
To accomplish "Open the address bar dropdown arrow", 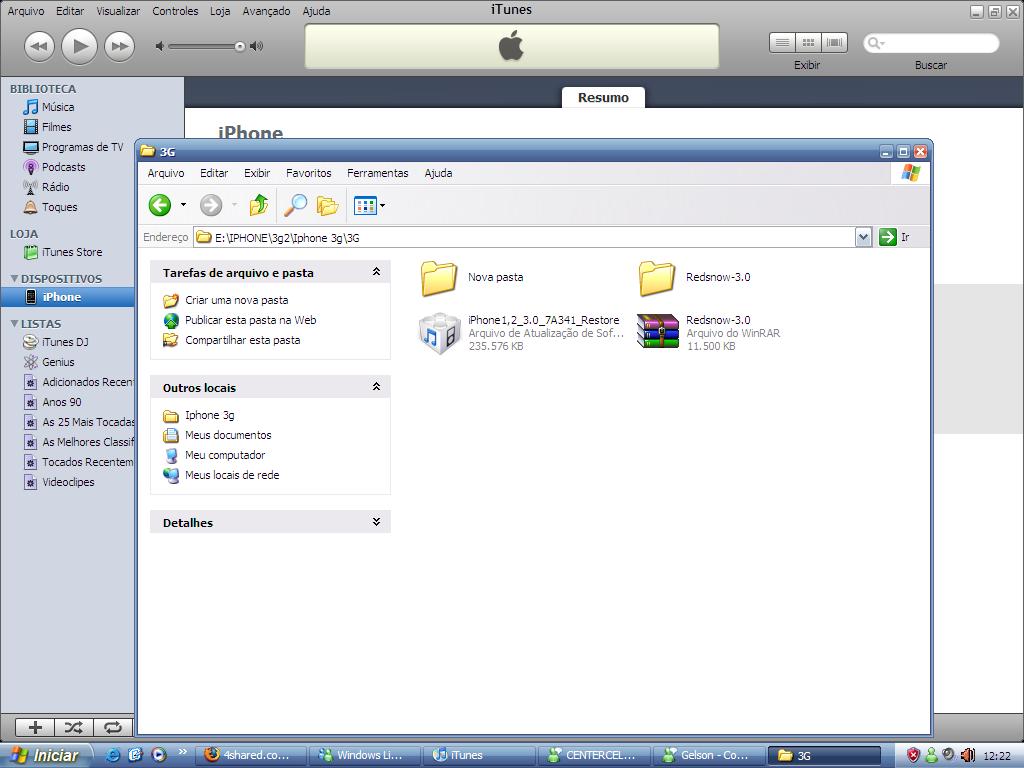I will (x=863, y=237).
